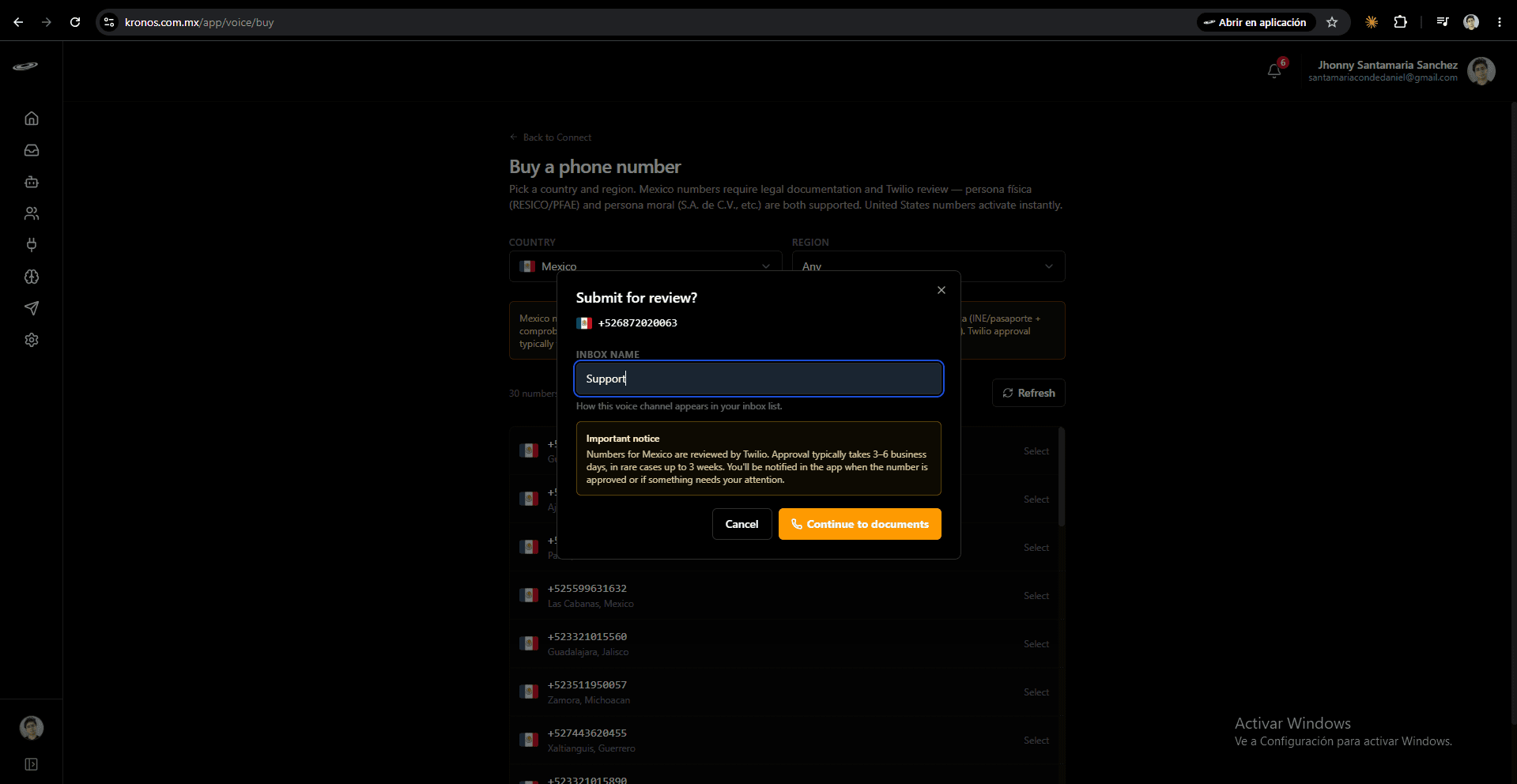Open the Home icon in sidebar
Viewport: 1517px width, 784px height.
click(x=32, y=119)
